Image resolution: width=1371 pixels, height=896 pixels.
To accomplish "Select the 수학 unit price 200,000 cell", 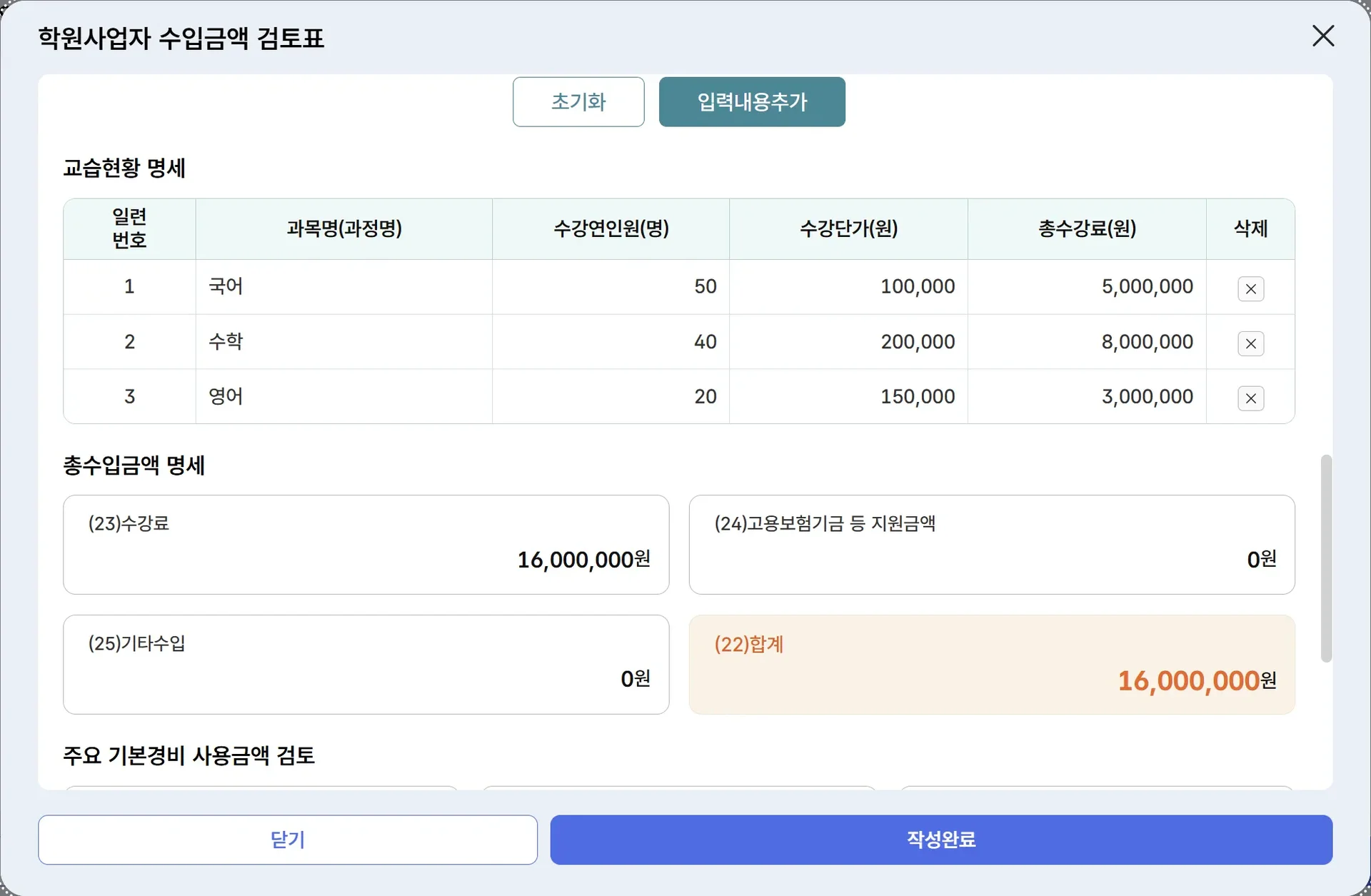I will (x=848, y=342).
